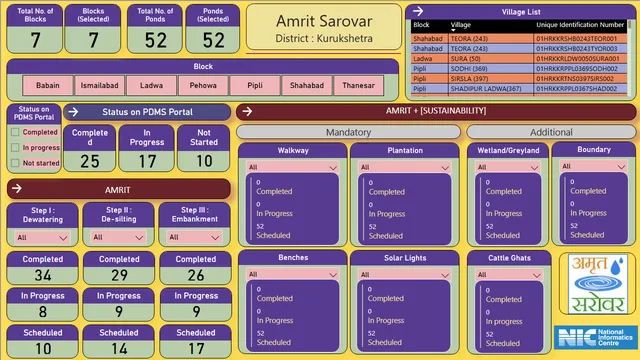
Task: Select the SODHI (369) village row
Action: click(519, 69)
